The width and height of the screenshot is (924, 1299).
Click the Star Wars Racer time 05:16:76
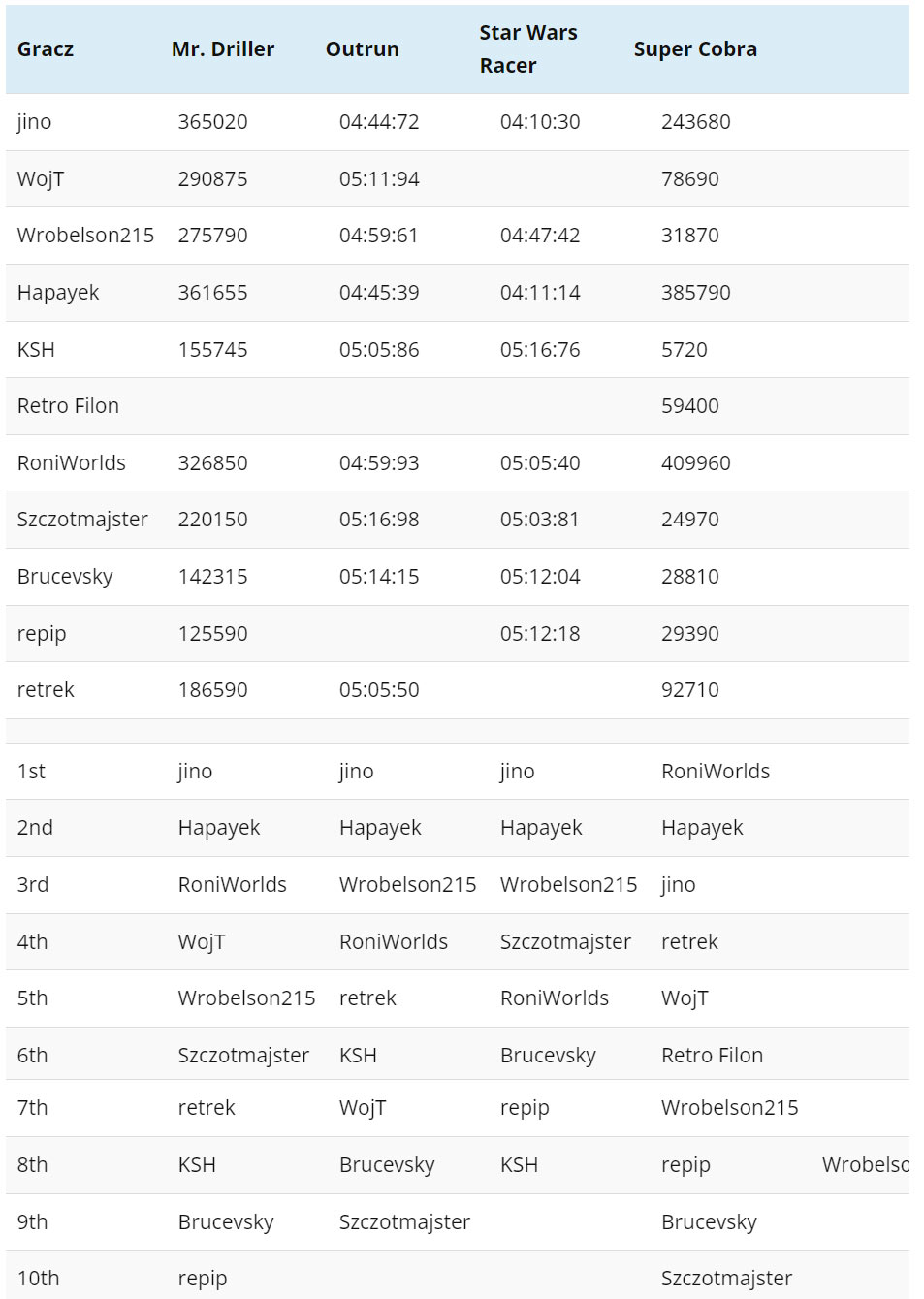540,350
